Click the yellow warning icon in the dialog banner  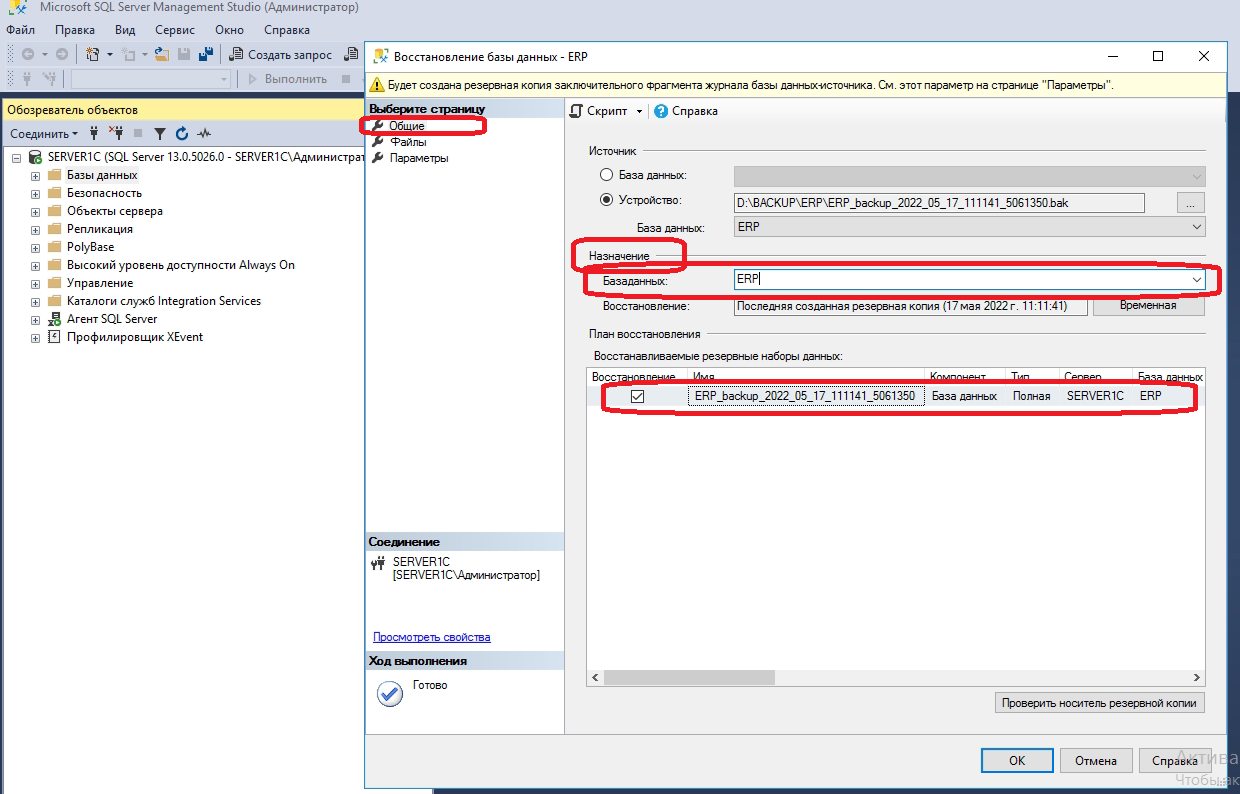[378, 85]
